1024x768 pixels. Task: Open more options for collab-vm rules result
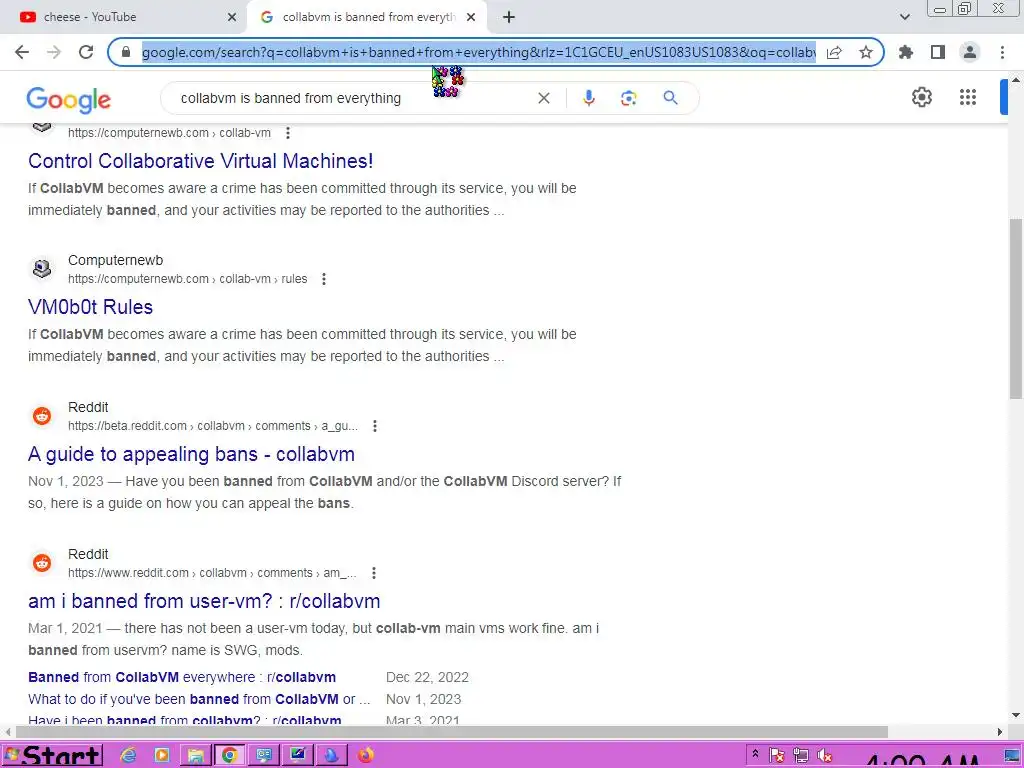point(323,279)
